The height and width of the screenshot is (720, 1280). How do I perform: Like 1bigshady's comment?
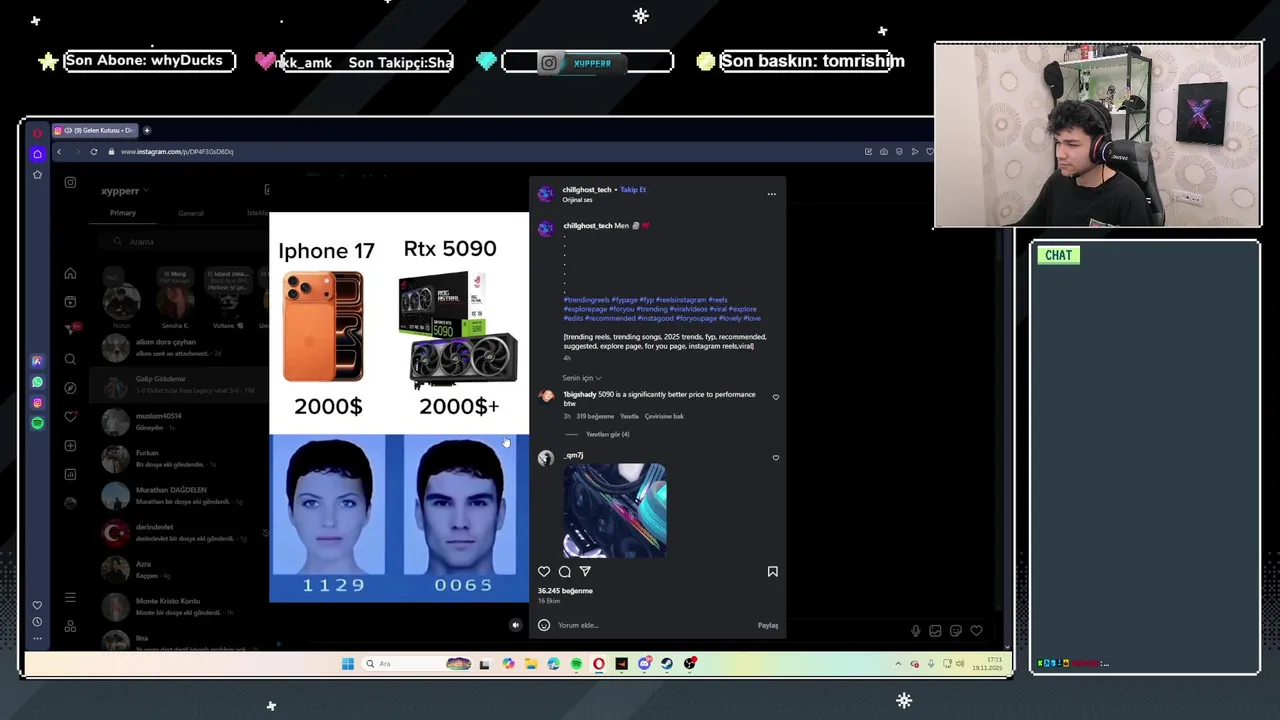(x=775, y=397)
